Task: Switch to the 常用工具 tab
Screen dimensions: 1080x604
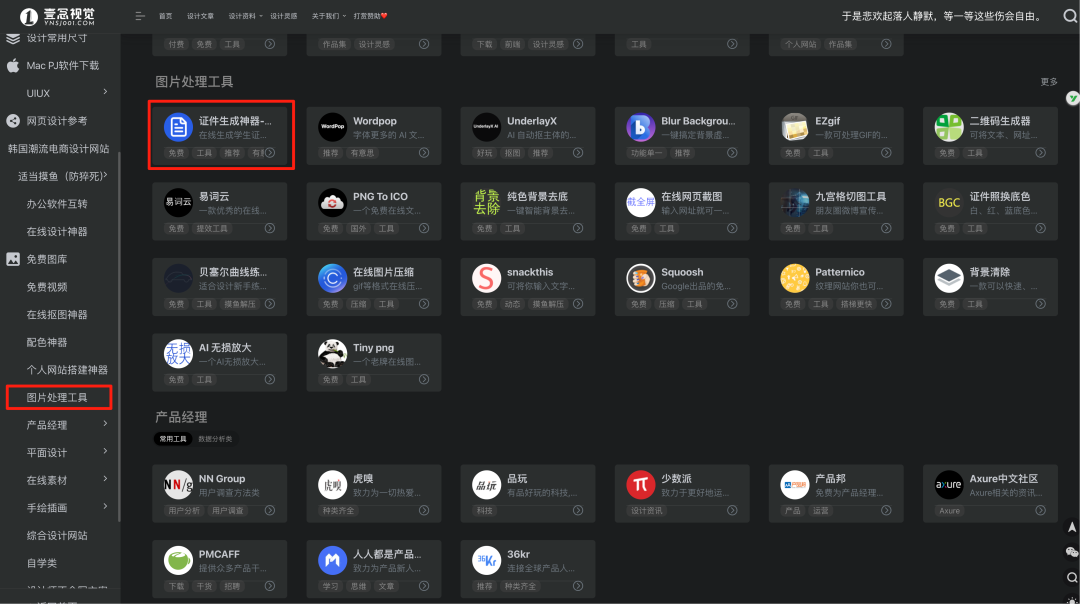Action: click(x=173, y=439)
